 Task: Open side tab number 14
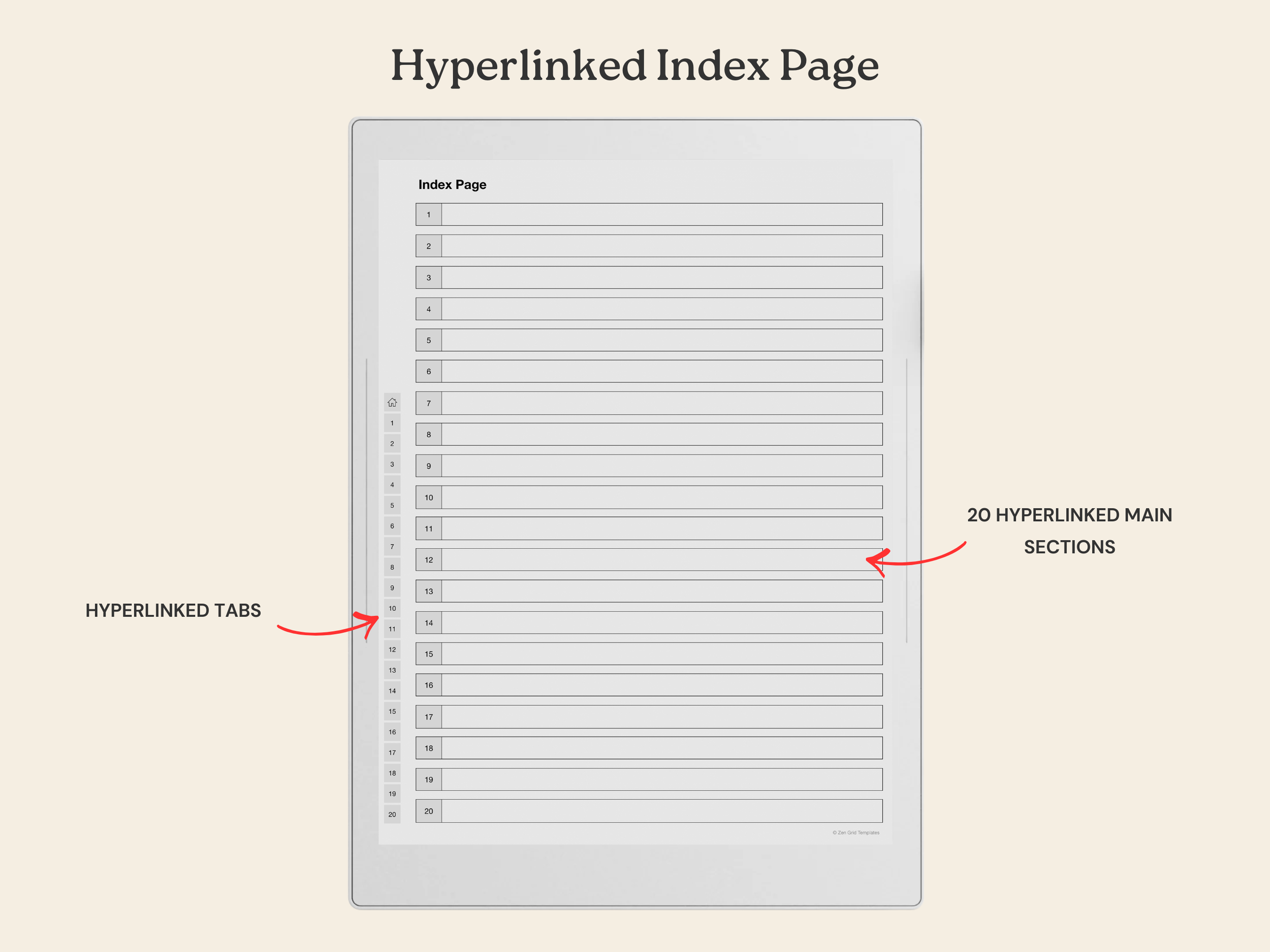pyautogui.click(x=392, y=691)
